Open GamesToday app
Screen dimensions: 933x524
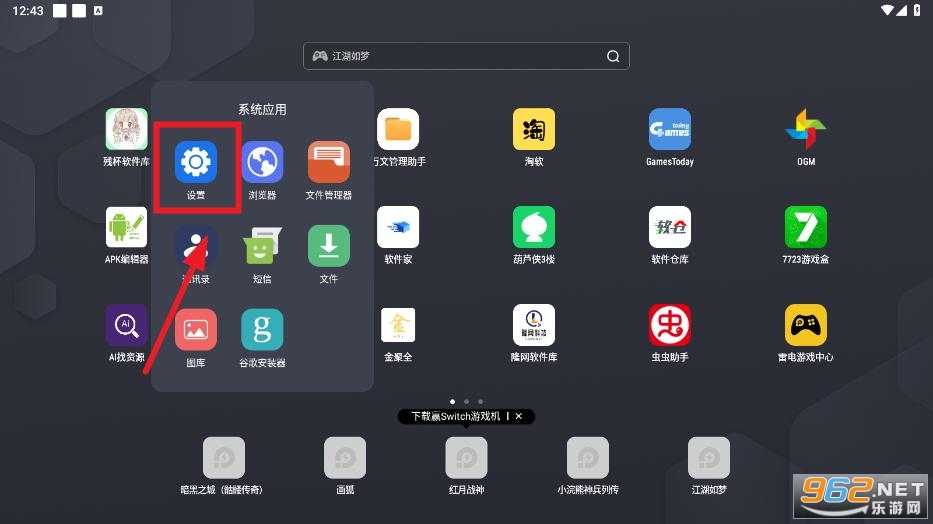coord(670,129)
